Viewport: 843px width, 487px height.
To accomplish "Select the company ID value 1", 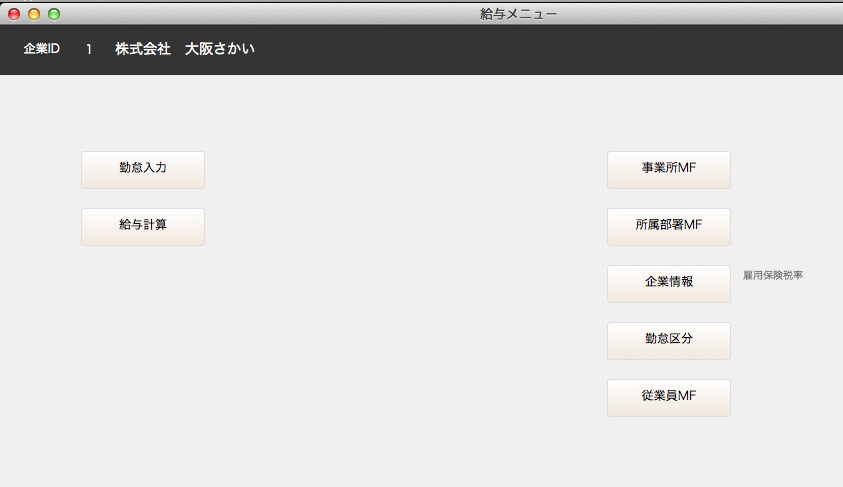I will (89, 49).
